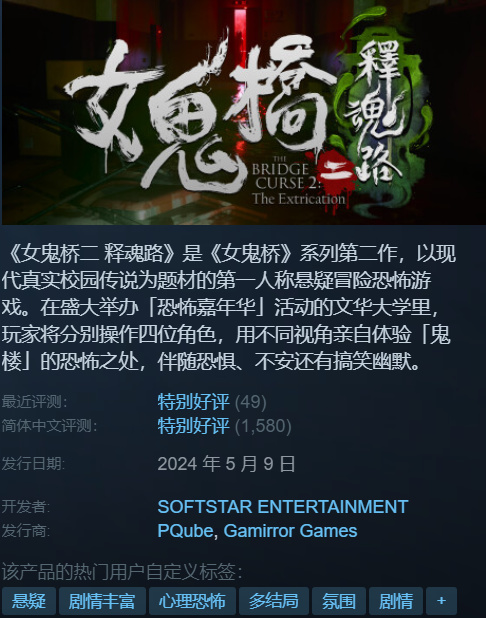Expand more tags with plus button
Screen dimensions: 486x618
click(x=441, y=601)
